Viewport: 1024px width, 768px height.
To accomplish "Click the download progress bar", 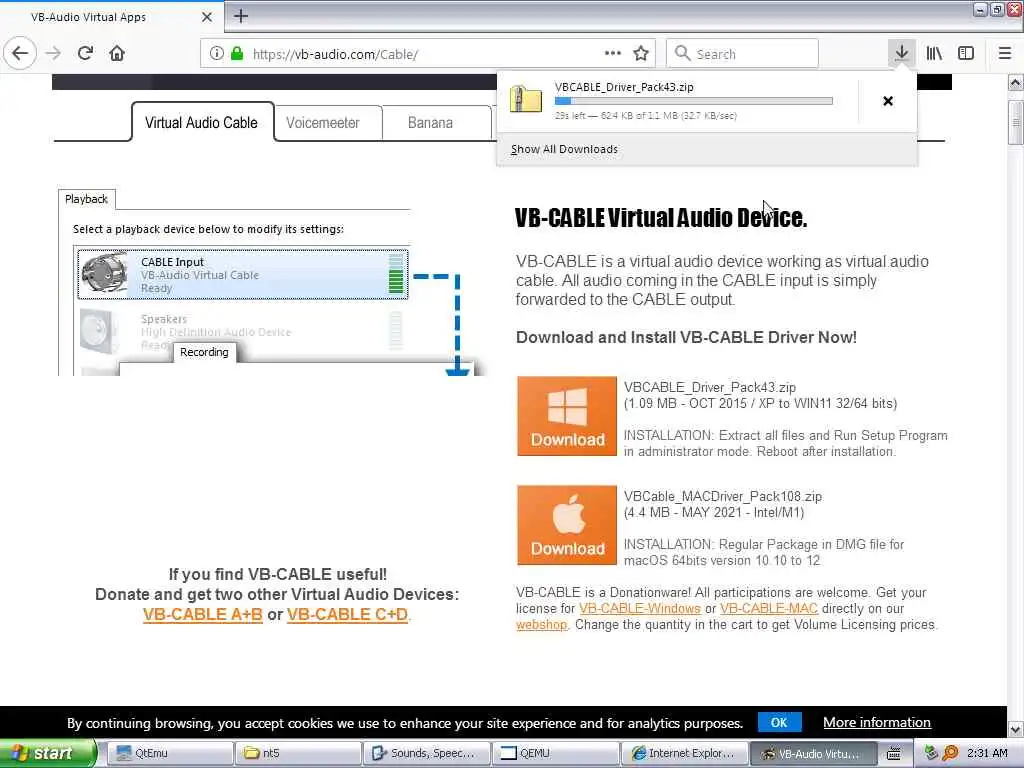I will [694, 101].
